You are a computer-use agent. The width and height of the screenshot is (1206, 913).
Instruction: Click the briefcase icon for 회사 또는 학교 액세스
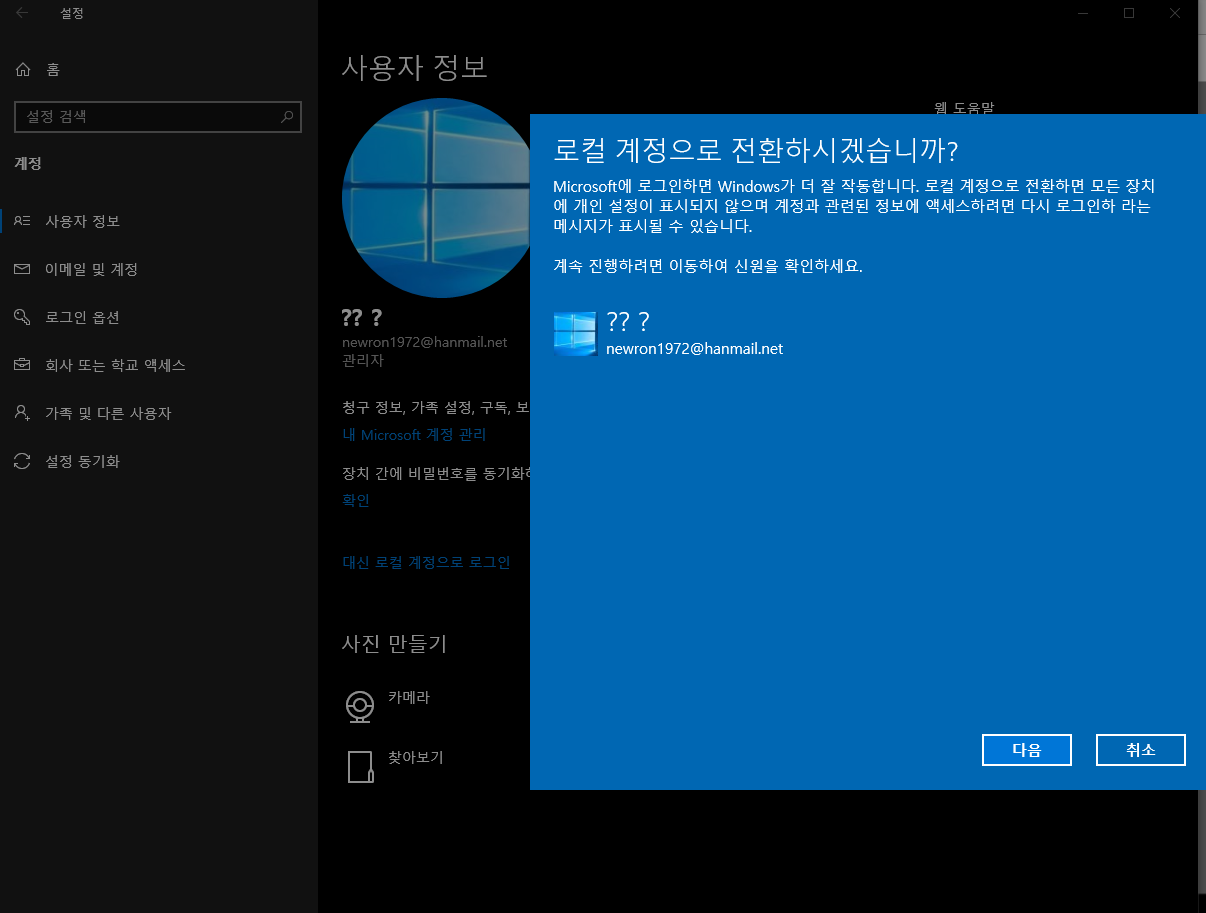pos(23,365)
